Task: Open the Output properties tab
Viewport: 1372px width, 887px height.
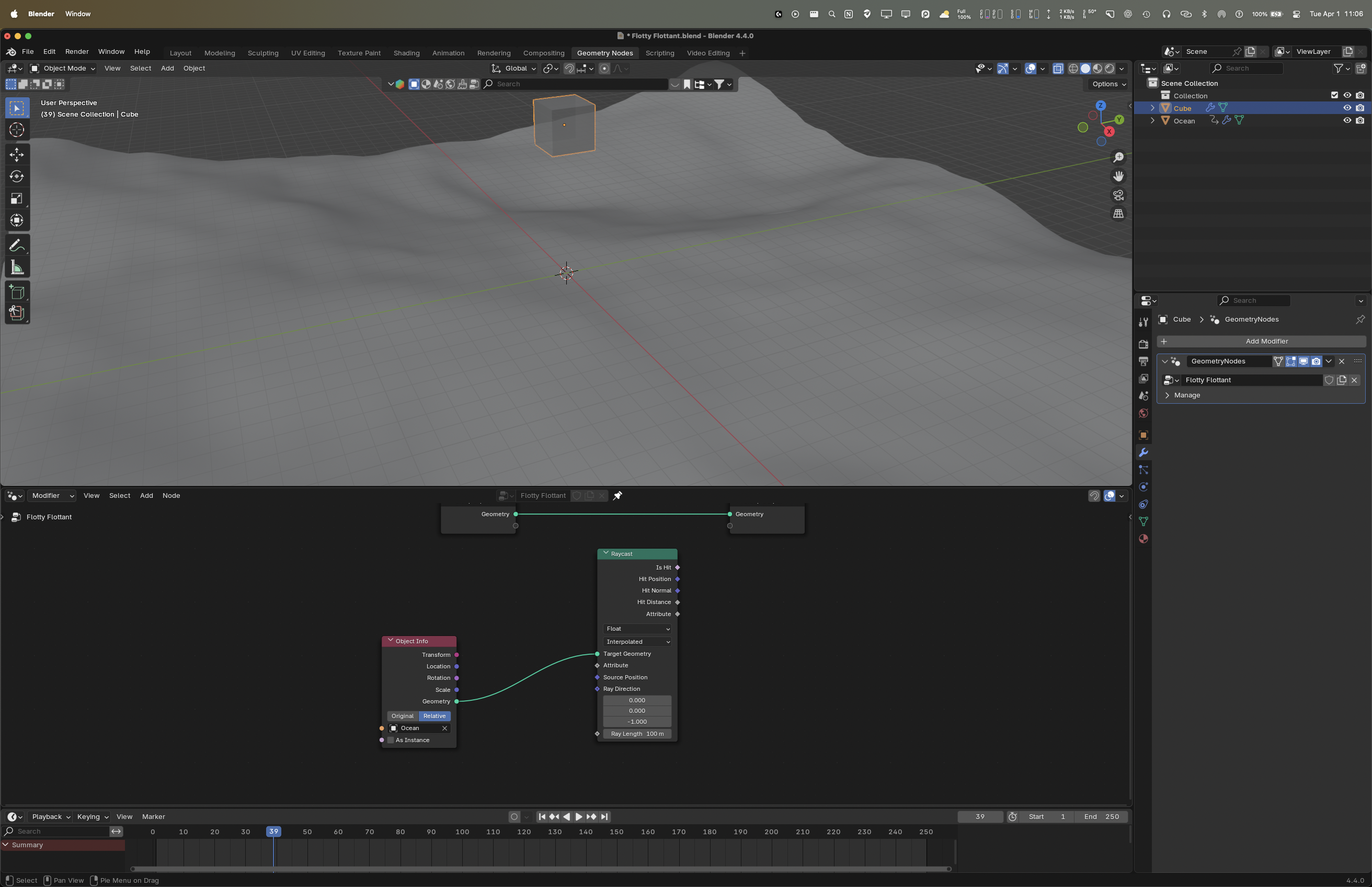Action: click(x=1144, y=362)
